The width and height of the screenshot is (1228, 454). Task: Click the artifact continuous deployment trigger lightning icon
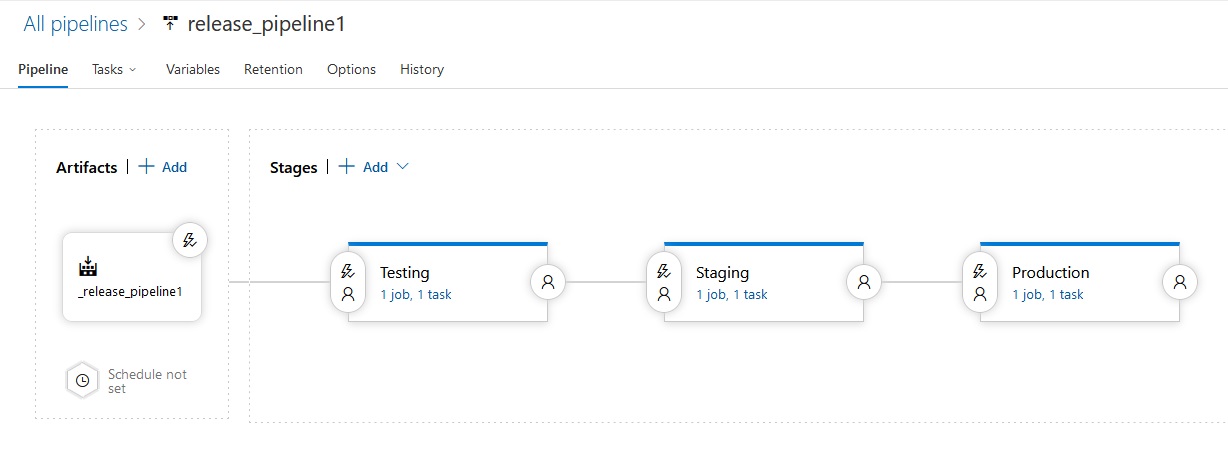[190, 240]
